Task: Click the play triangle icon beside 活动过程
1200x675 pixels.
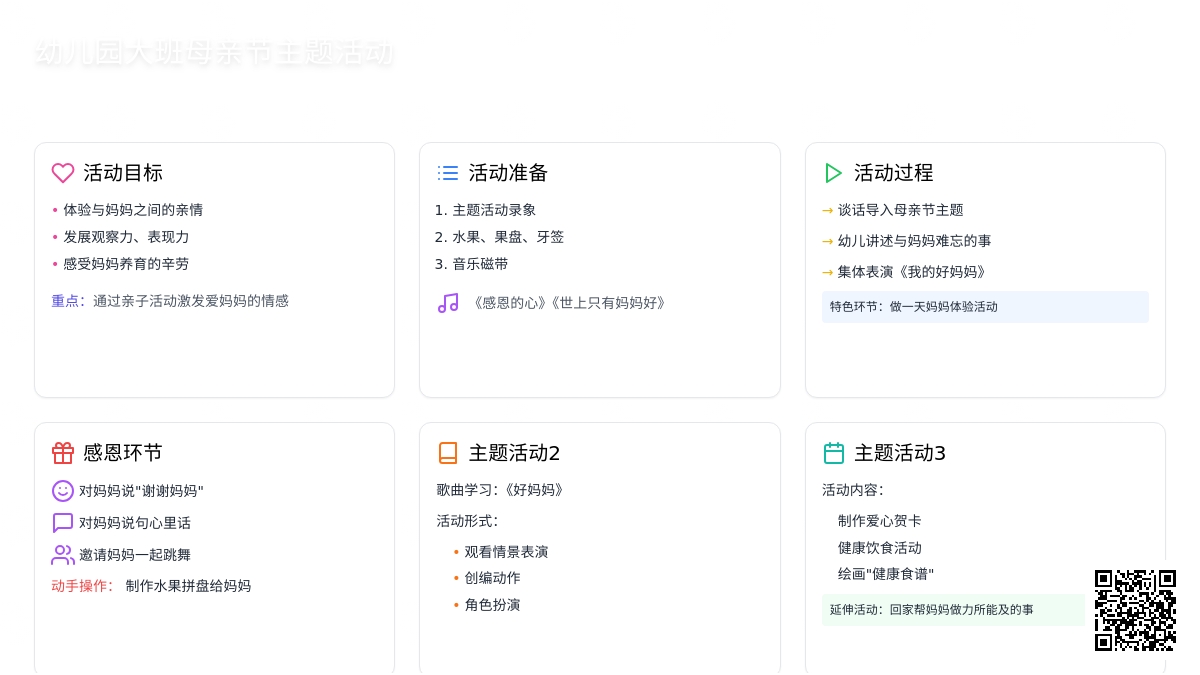Action: (833, 173)
